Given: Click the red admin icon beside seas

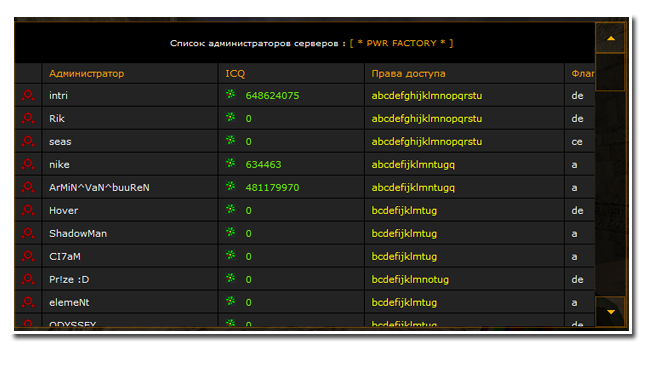Looking at the screenshot, I should click(28, 141).
